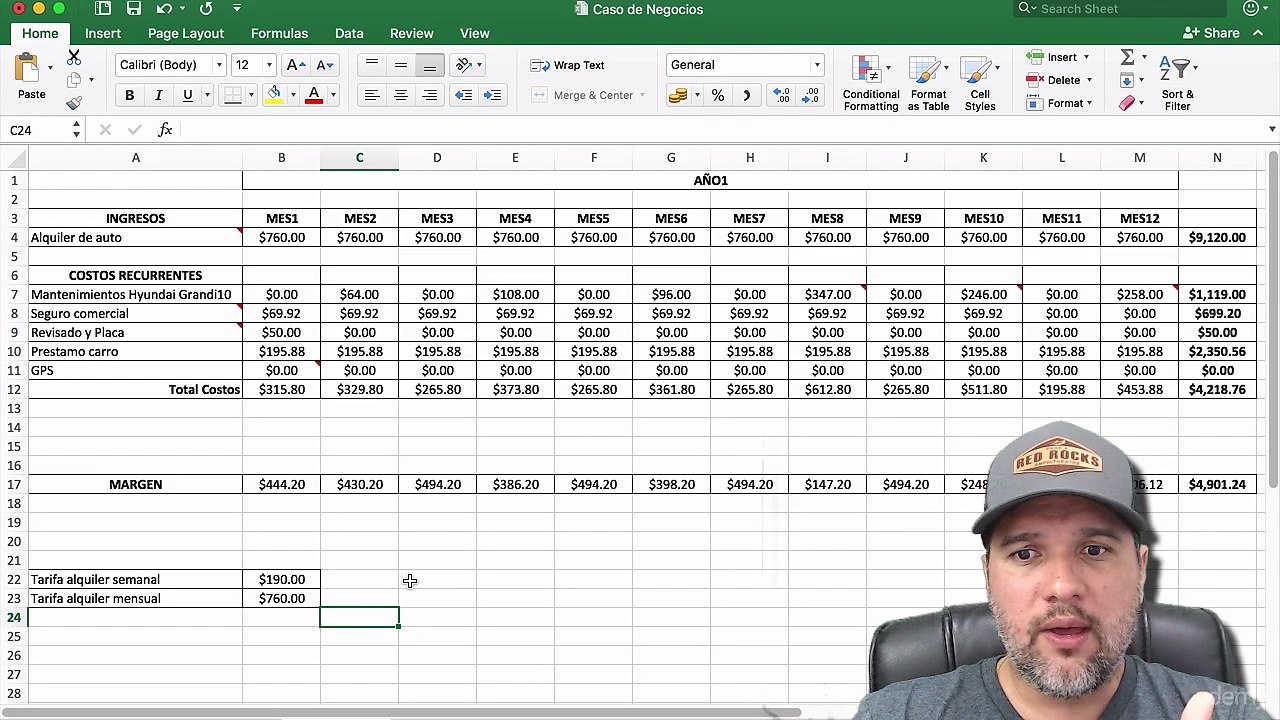Toggle Italic formatting
The image size is (1280, 720).
coord(158,95)
